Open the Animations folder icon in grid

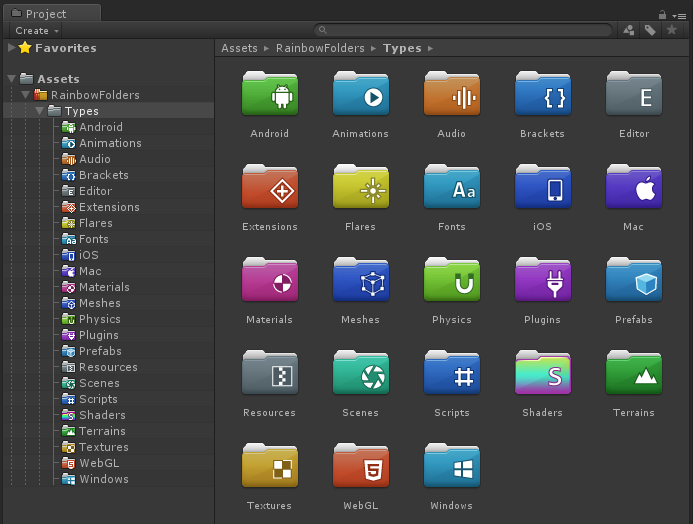361,94
